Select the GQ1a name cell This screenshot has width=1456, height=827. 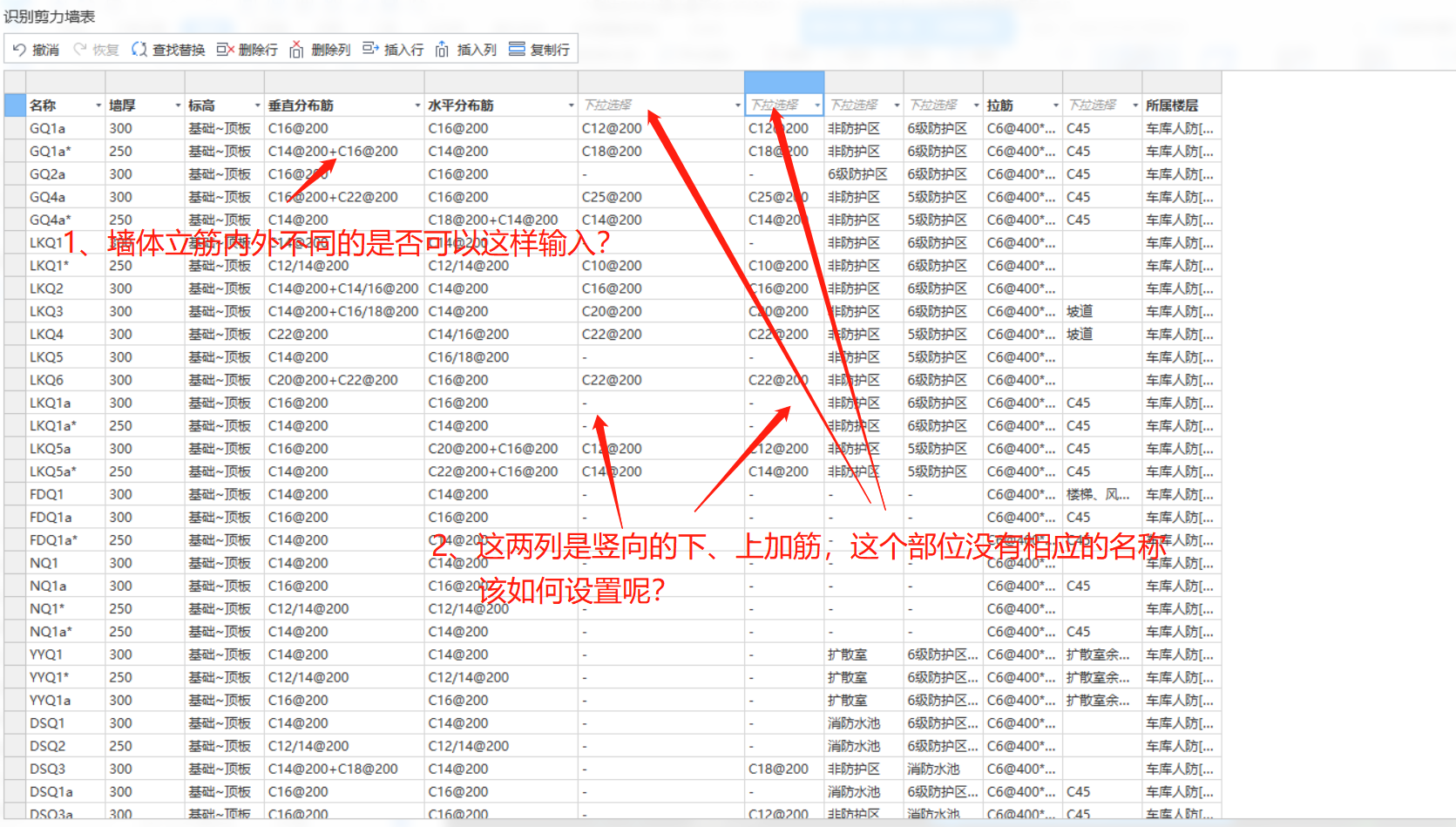pos(65,128)
